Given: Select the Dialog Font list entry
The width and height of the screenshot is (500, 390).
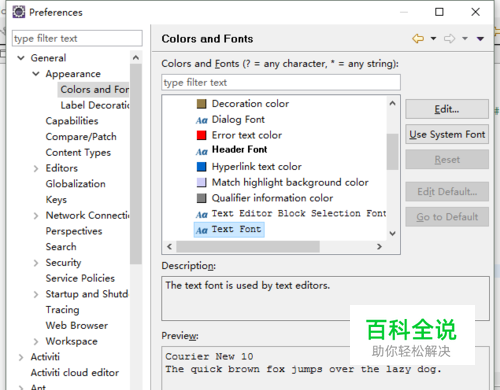Looking at the screenshot, I should 238,119.
